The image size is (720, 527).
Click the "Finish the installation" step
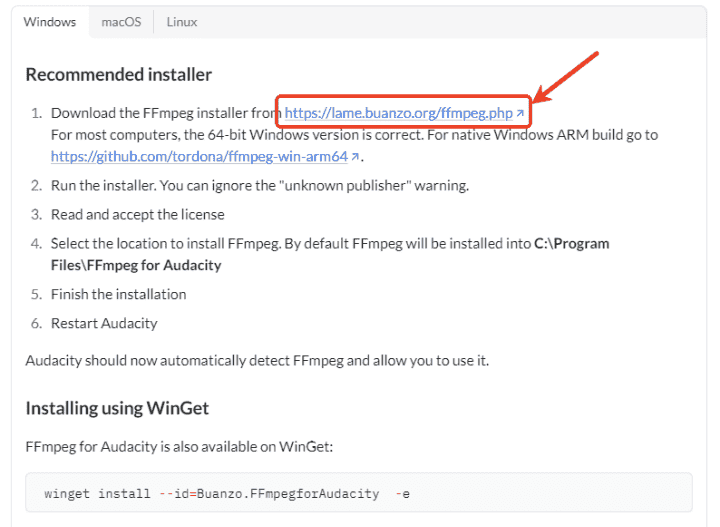(x=119, y=294)
